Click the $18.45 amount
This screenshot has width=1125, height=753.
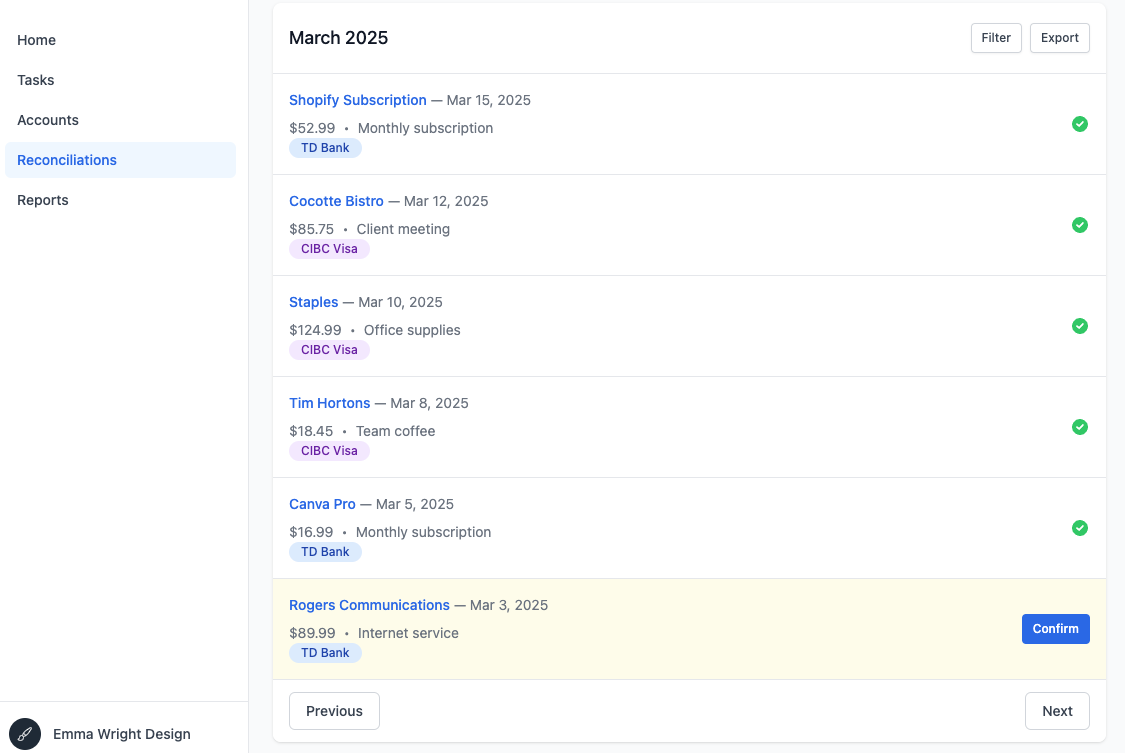point(311,432)
